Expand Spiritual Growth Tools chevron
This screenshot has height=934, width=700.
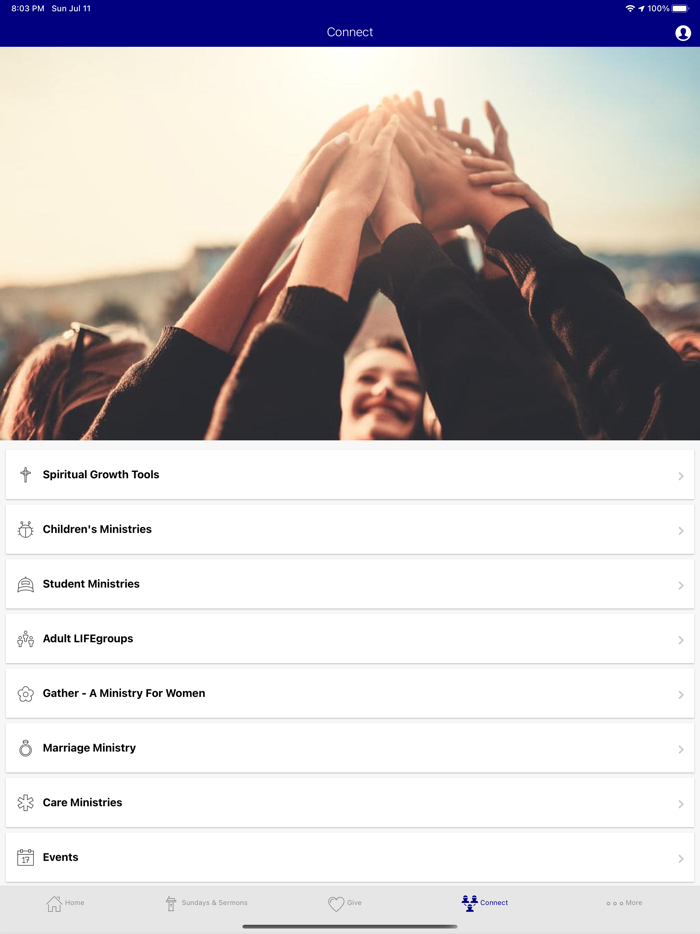(x=680, y=476)
